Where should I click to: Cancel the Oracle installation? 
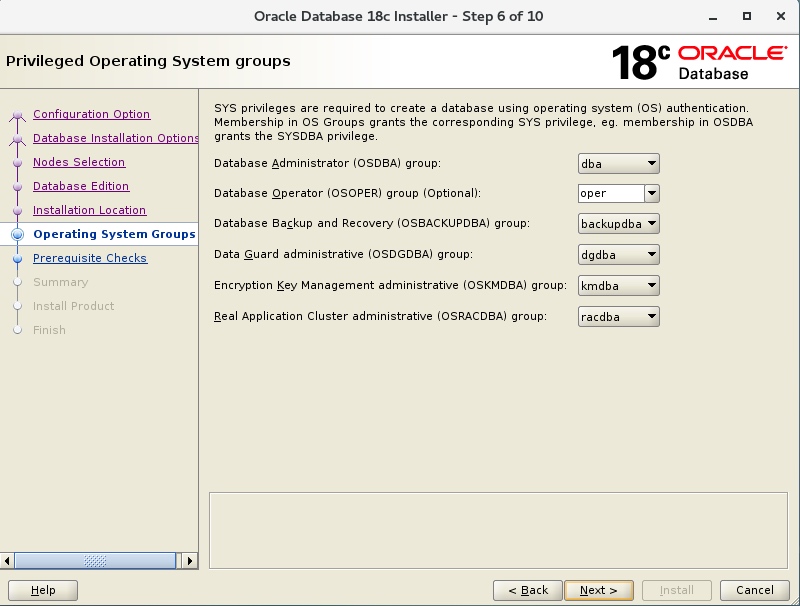[754, 590]
